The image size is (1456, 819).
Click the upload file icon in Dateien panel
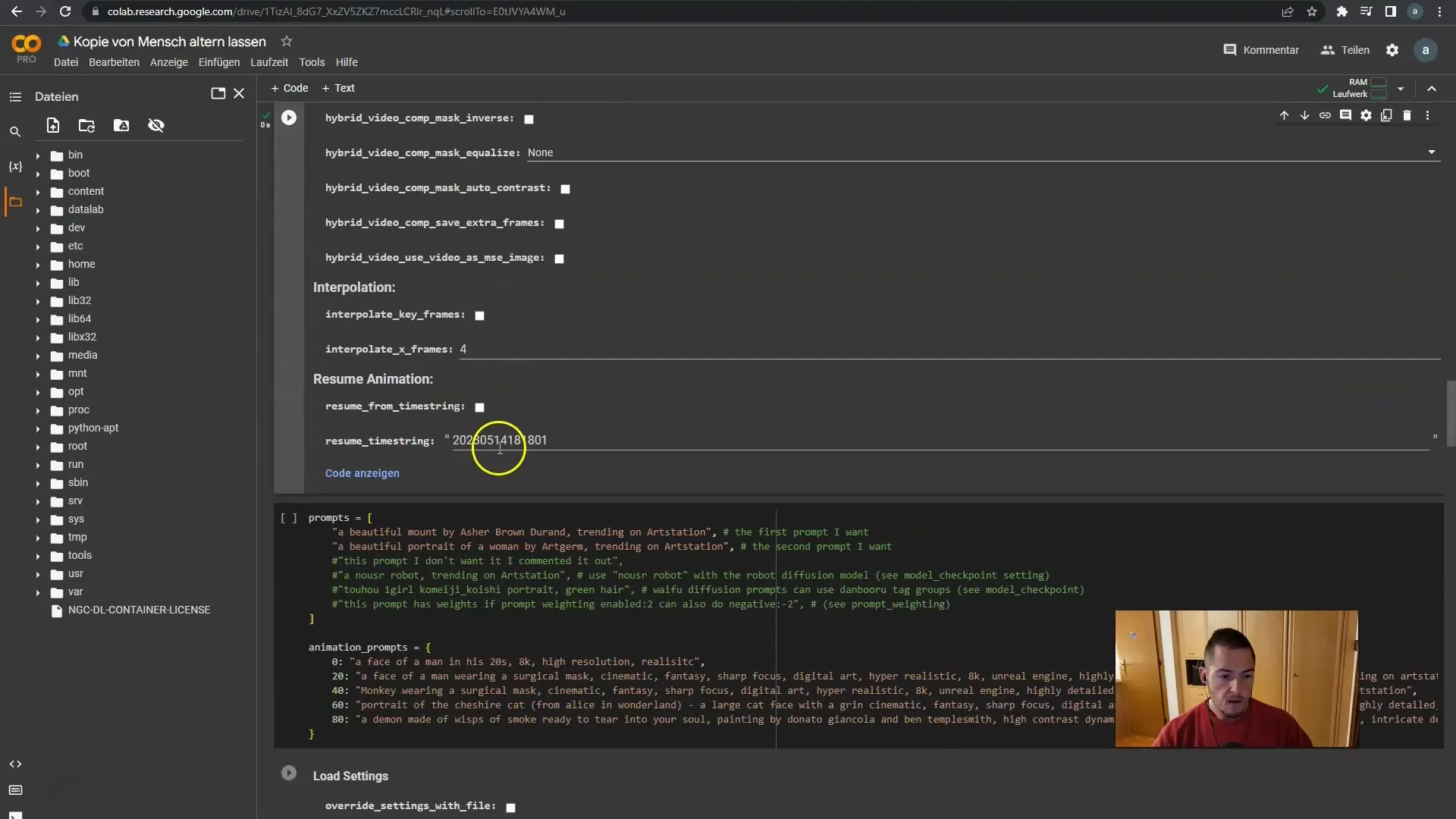[x=52, y=125]
